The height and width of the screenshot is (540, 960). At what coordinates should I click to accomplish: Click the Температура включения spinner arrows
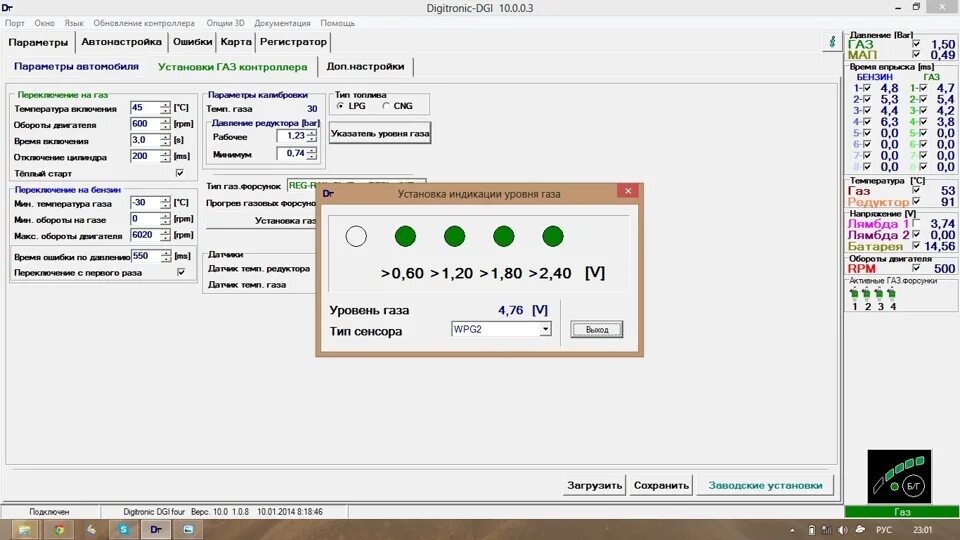tap(165, 108)
